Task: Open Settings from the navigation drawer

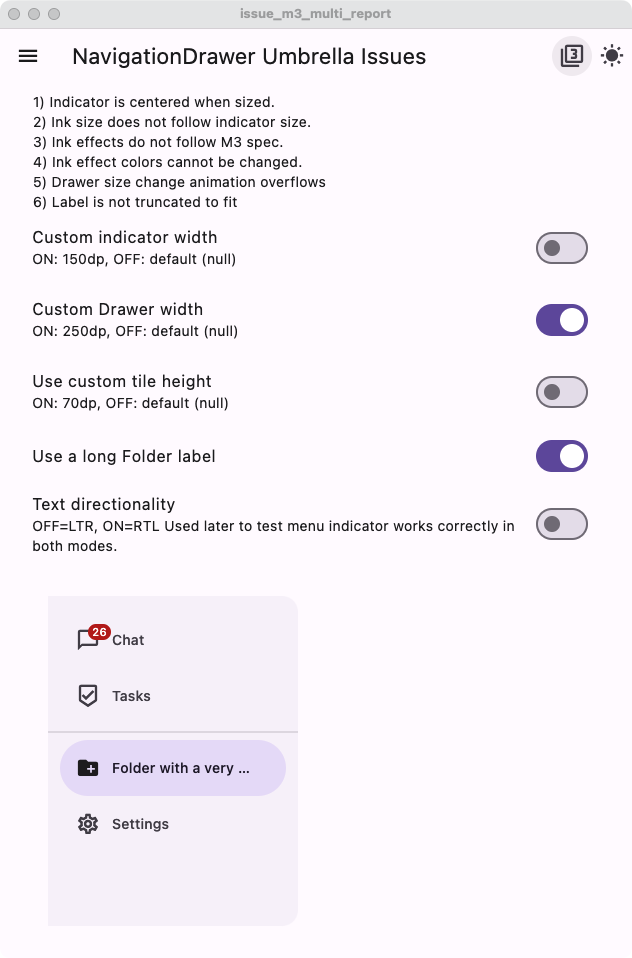Action: click(x=140, y=824)
